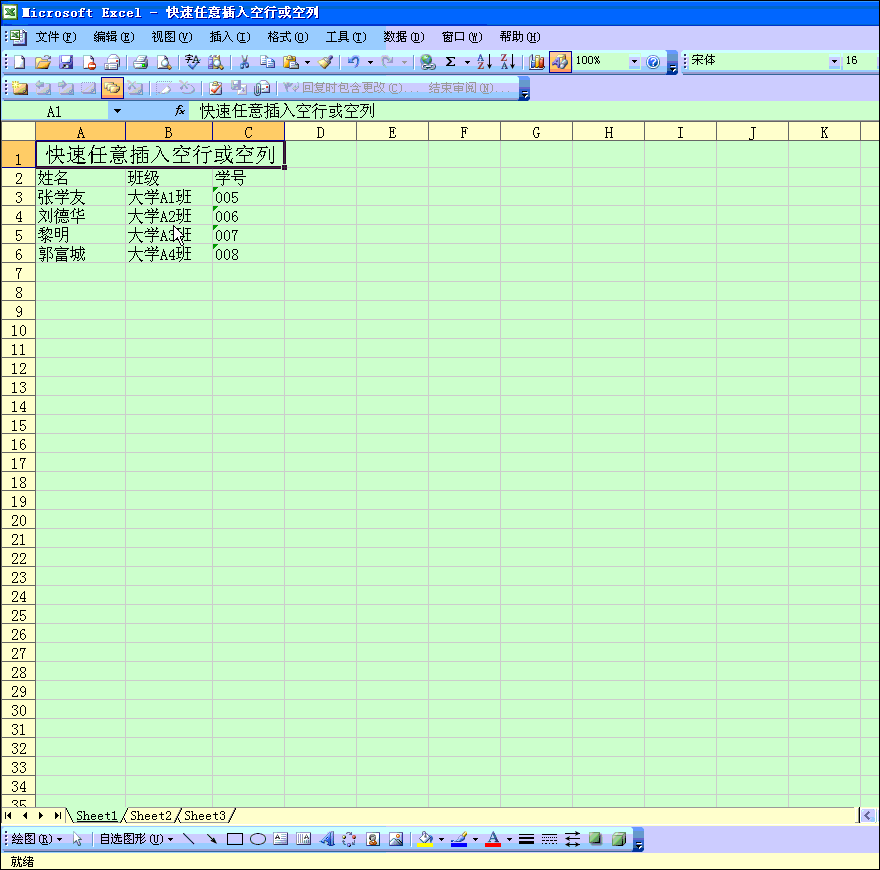This screenshot has width=880, height=870.
Task: Toggle the Select Objects arrow tool
Action: (78, 839)
